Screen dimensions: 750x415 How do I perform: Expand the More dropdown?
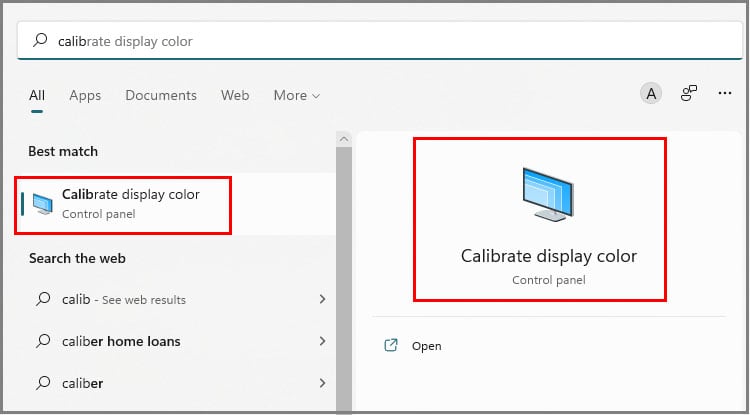pos(297,95)
